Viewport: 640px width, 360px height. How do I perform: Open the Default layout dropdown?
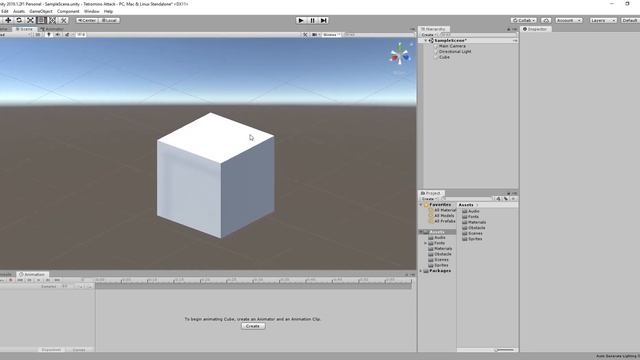click(x=630, y=20)
